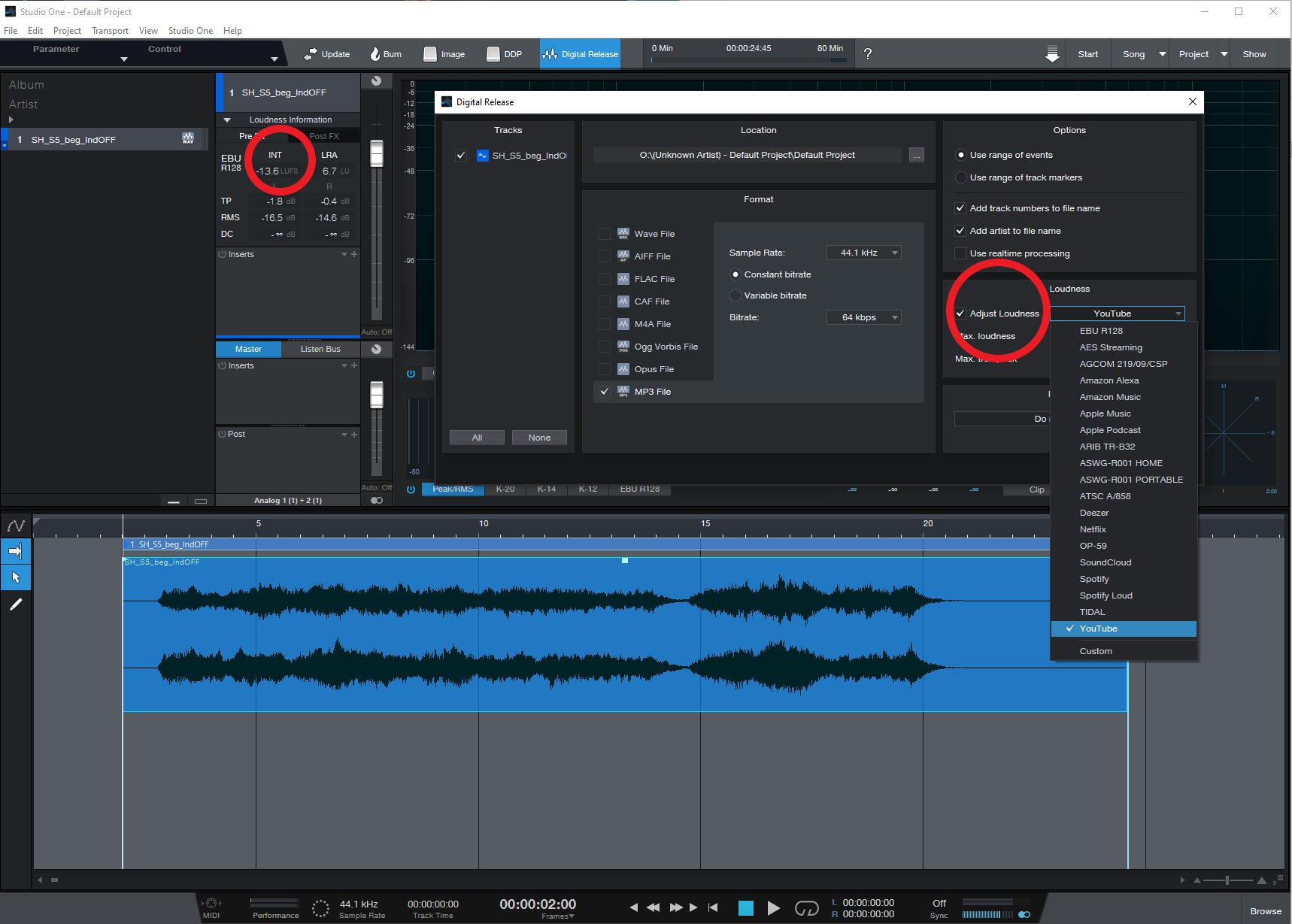Toggle Add artist to file name
The width and height of the screenshot is (1292, 924).
click(960, 231)
